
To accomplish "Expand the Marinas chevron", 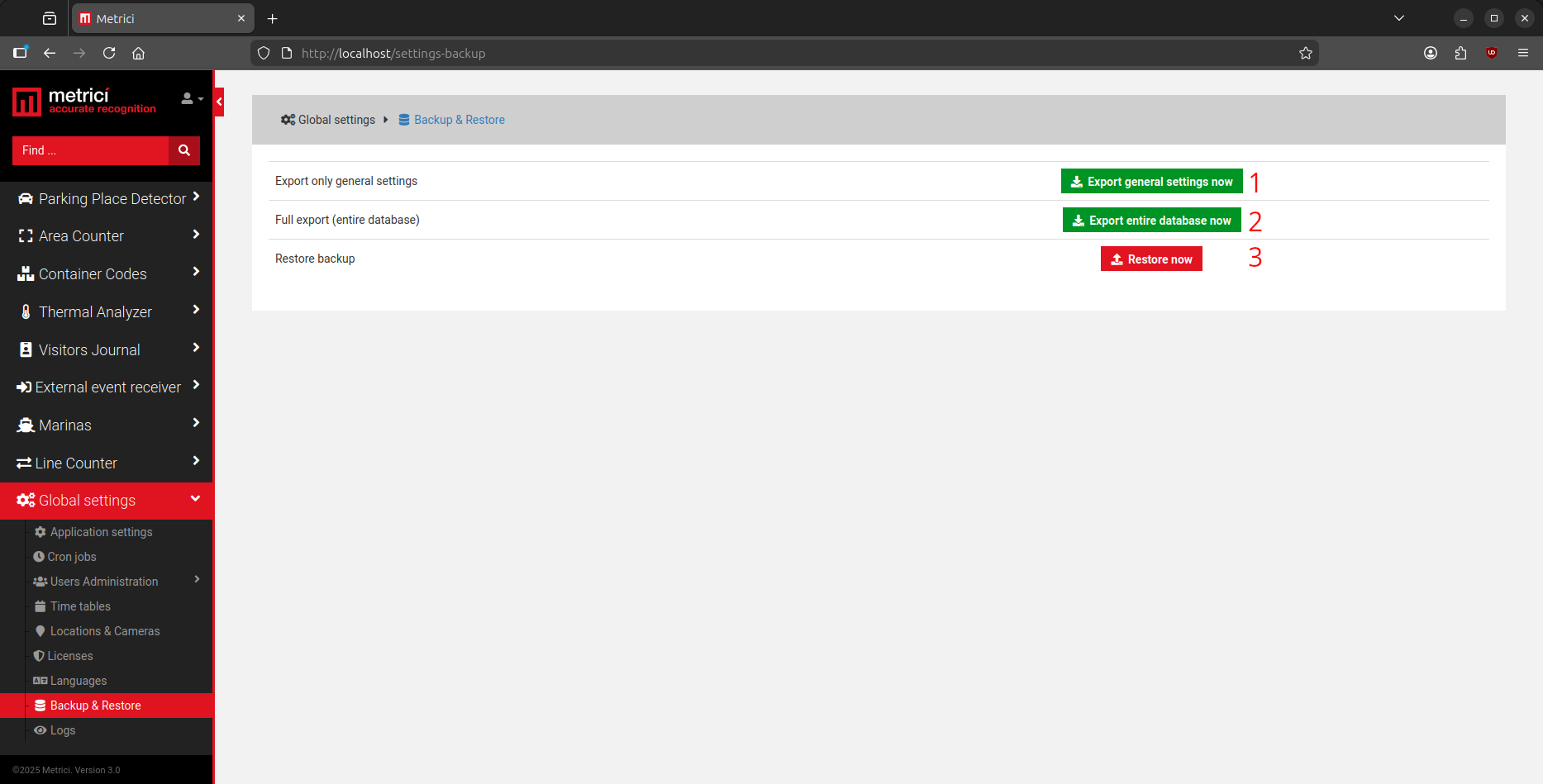I will point(196,423).
